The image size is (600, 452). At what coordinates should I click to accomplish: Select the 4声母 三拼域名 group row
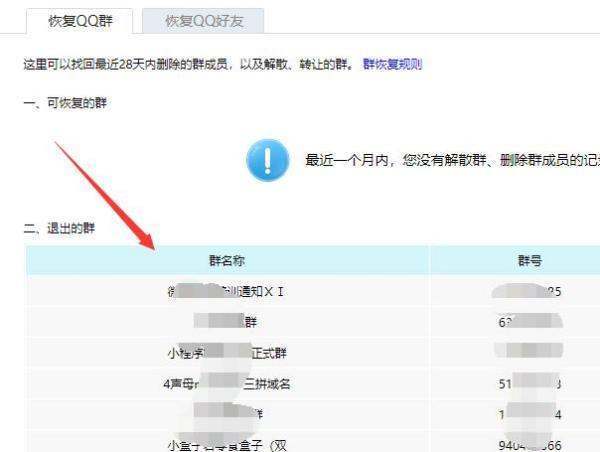[x=227, y=383]
